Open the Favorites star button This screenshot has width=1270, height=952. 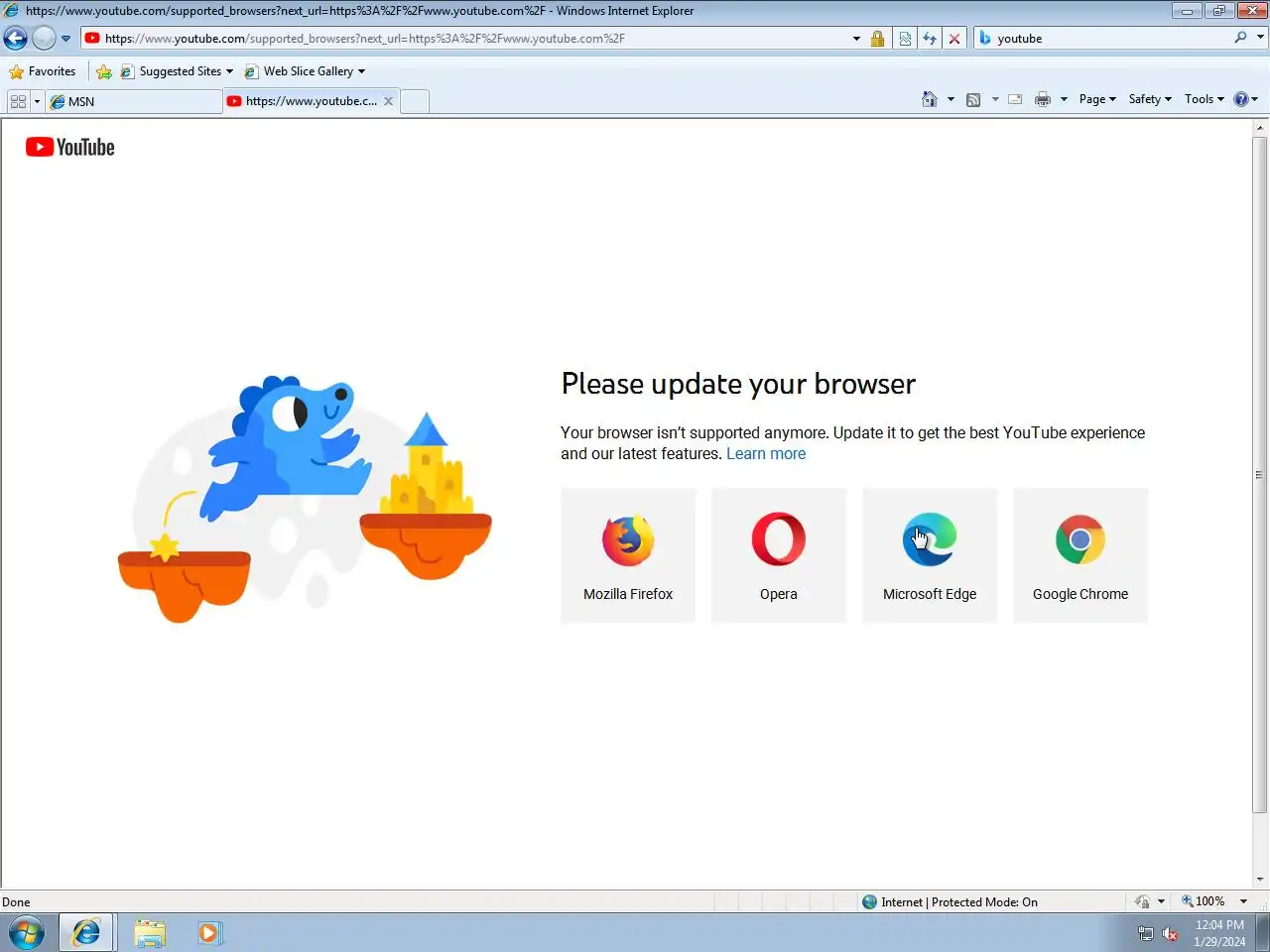[x=43, y=71]
